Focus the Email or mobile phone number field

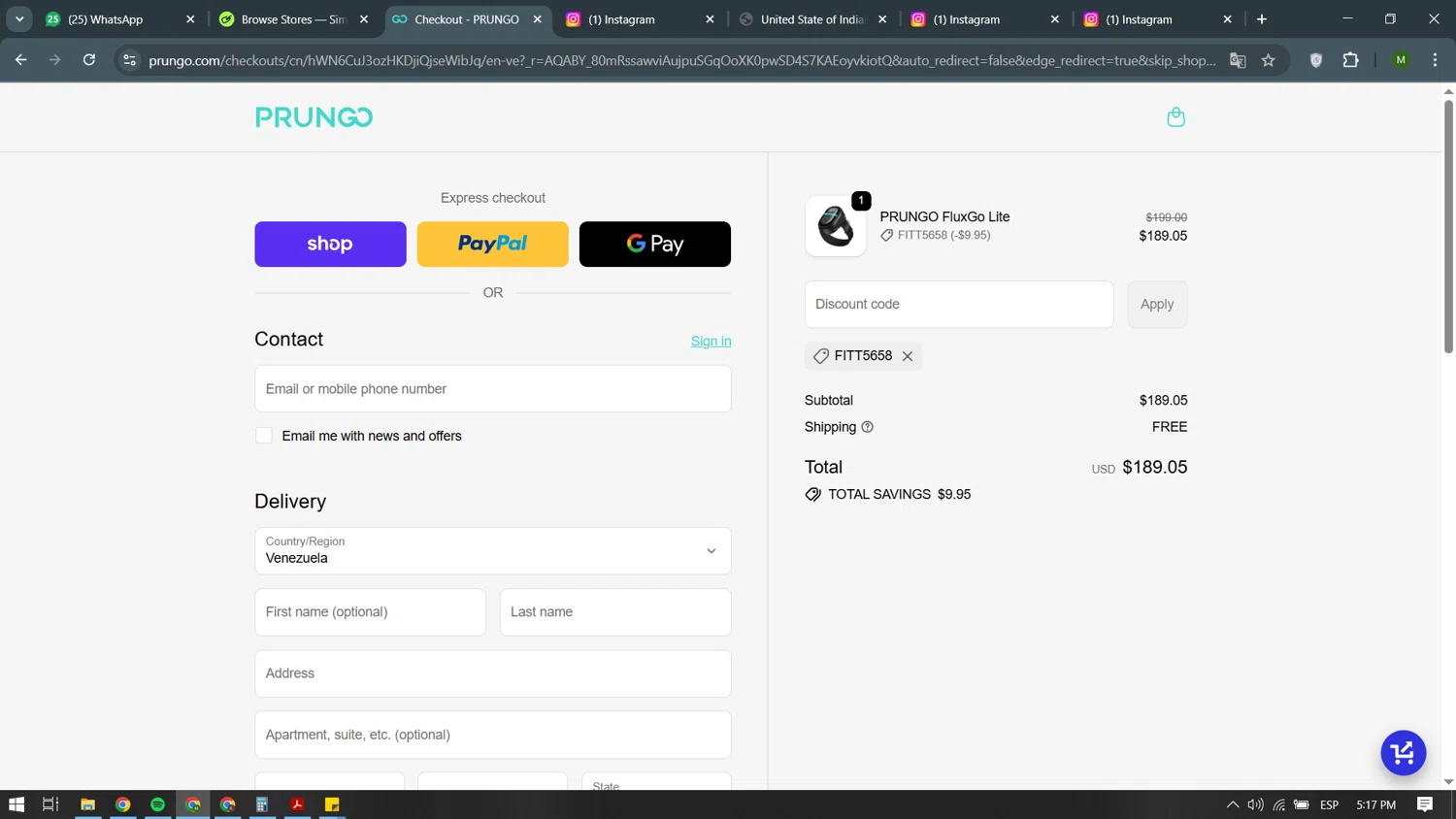[x=492, y=389]
